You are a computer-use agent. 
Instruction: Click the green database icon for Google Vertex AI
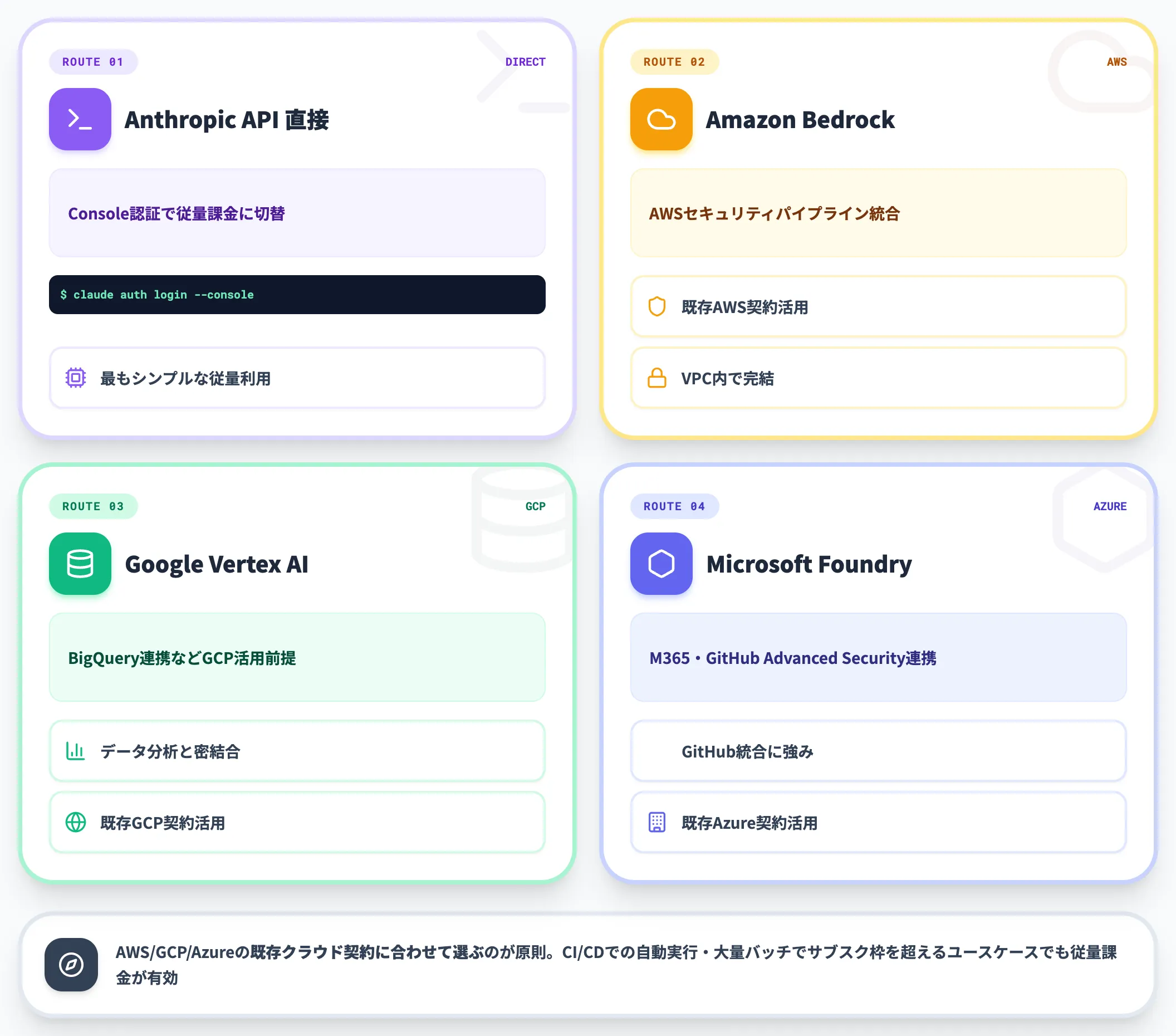click(x=80, y=564)
